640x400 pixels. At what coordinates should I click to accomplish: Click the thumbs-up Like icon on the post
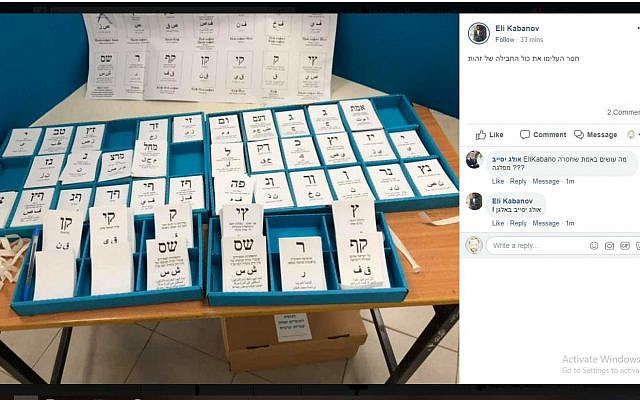point(481,135)
